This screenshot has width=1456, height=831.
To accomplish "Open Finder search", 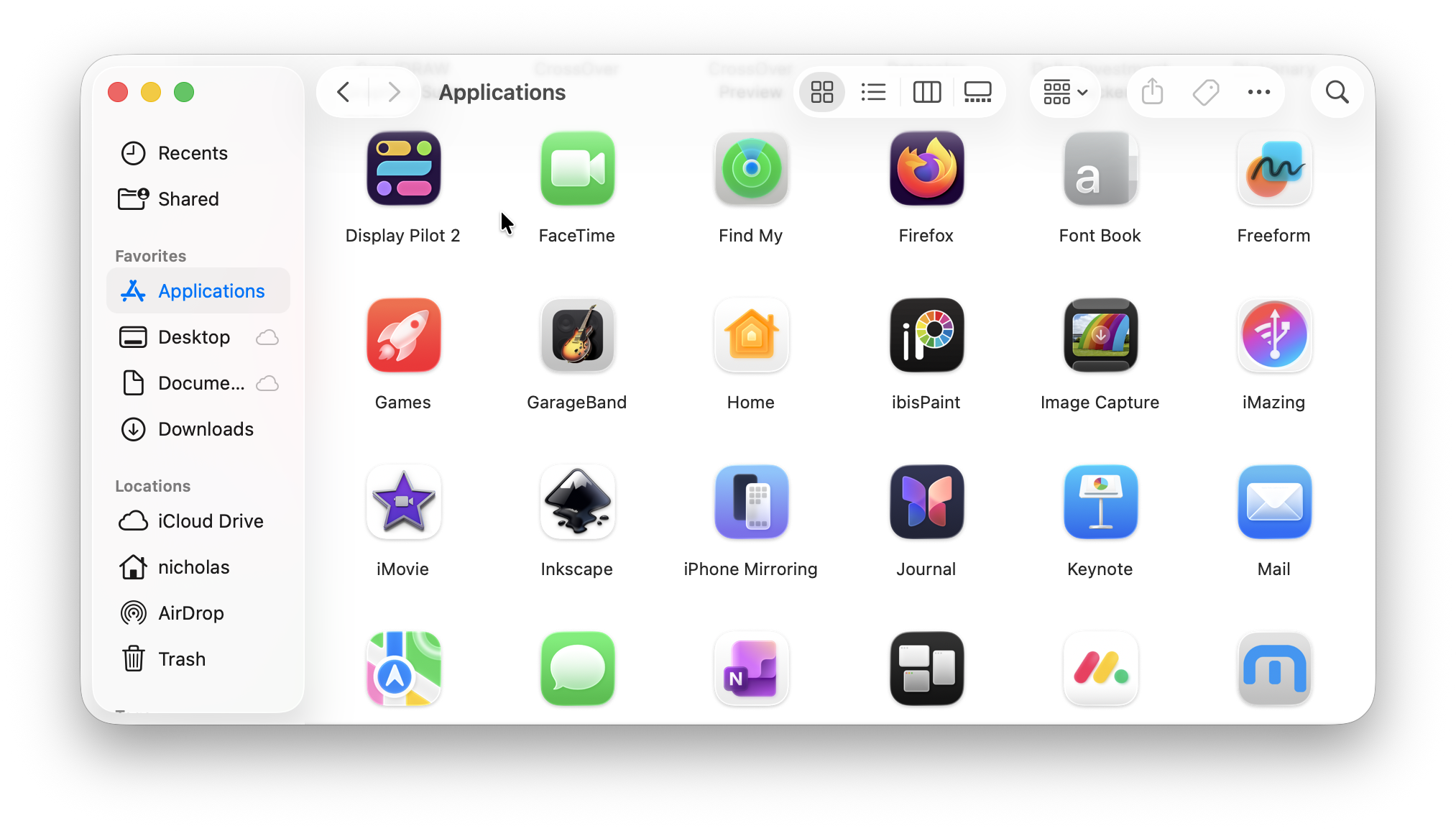I will tap(1337, 92).
